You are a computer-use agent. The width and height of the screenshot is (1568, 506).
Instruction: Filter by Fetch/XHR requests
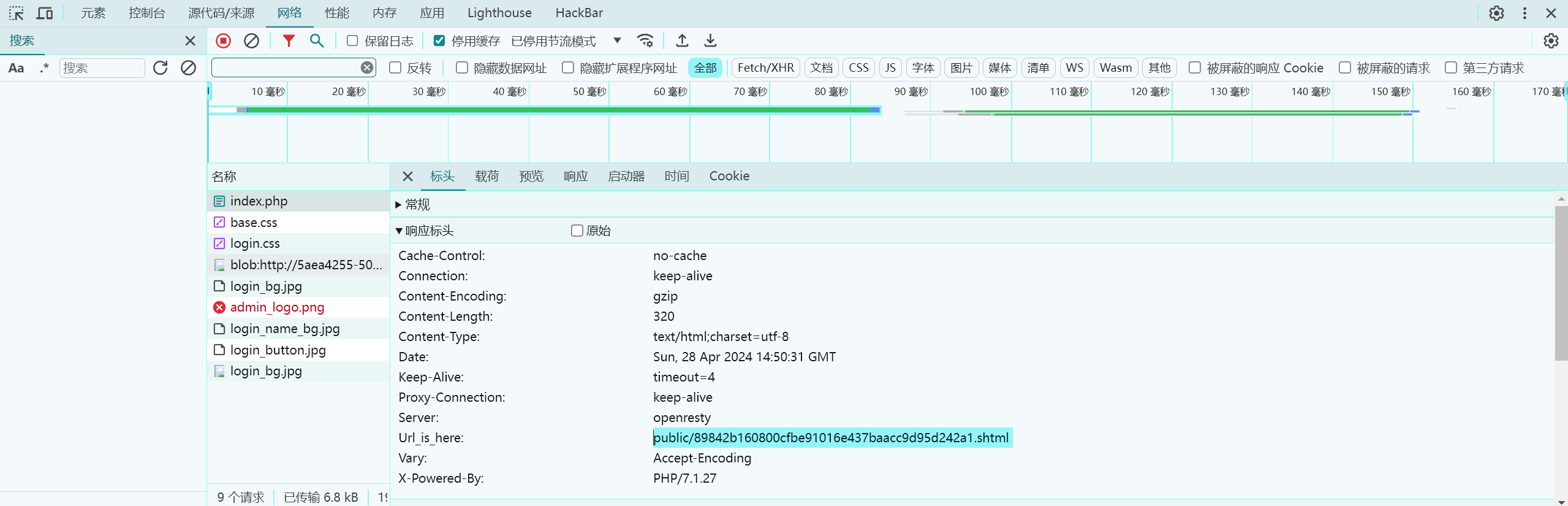pyautogui.click(x=766, y=67)
